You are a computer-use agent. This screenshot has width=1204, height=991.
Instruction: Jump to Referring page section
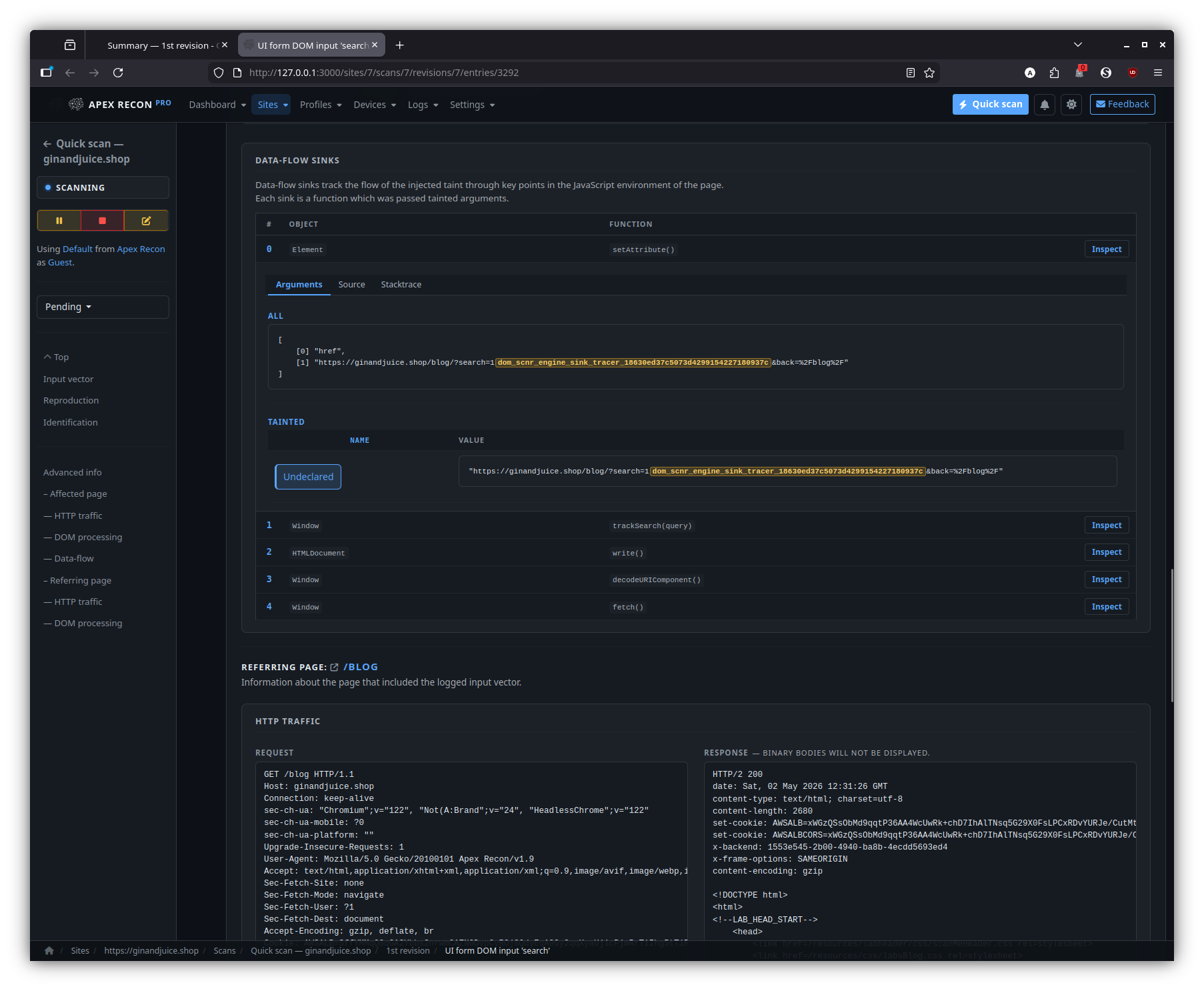point(77,581)
